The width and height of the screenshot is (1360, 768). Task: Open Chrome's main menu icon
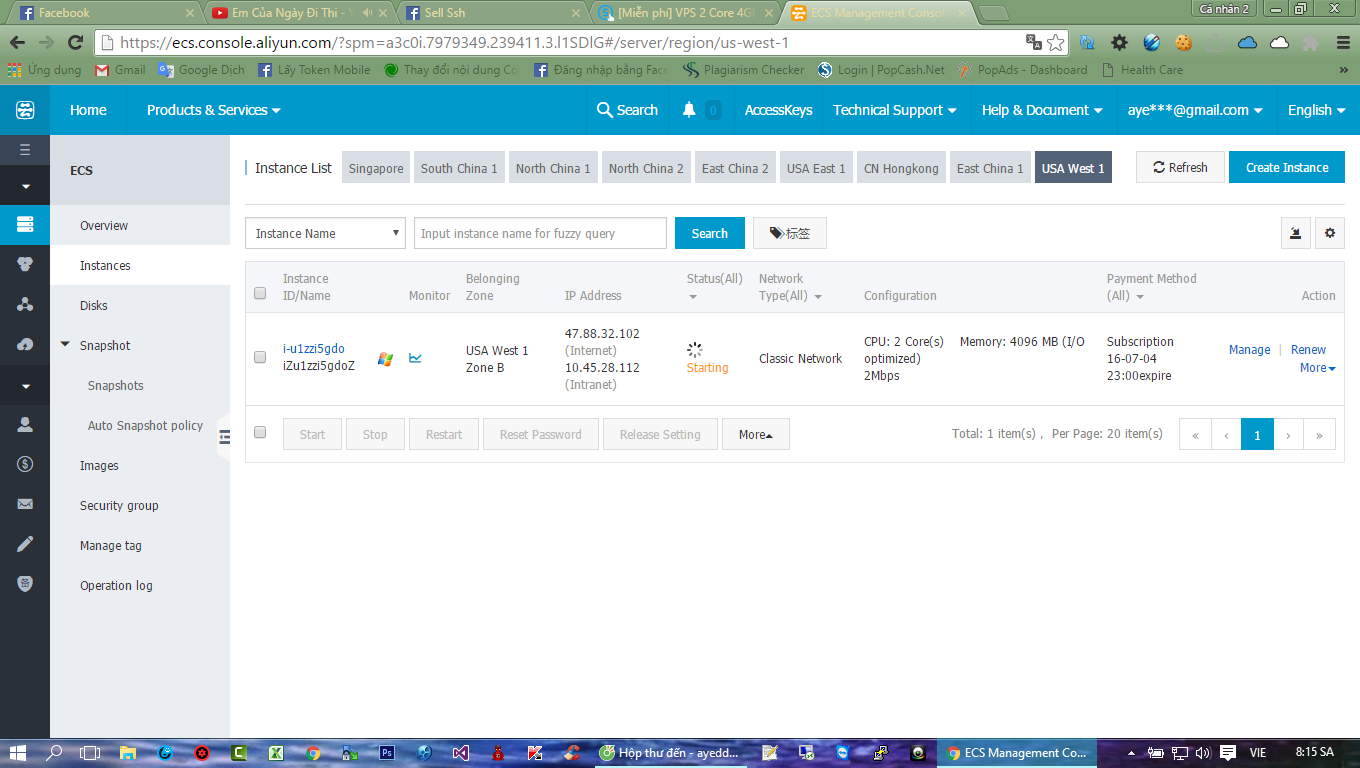point(1343,43)
